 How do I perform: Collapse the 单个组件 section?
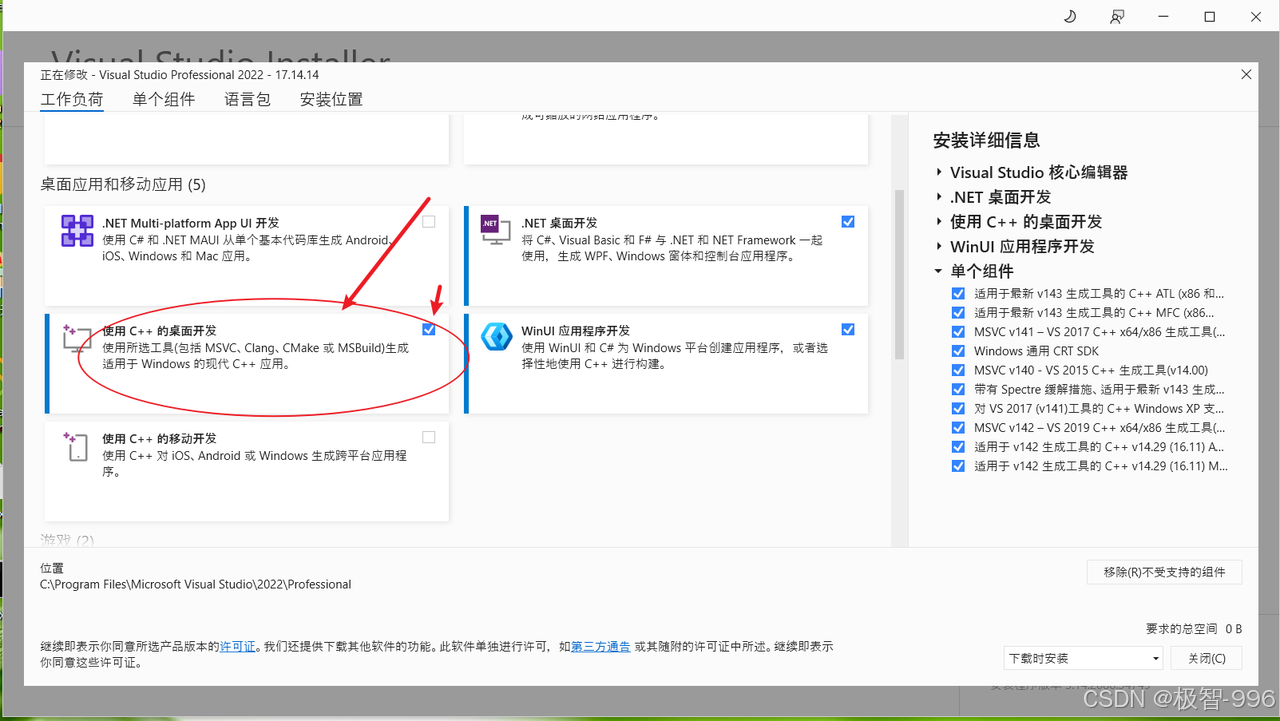tap(939, 271)
